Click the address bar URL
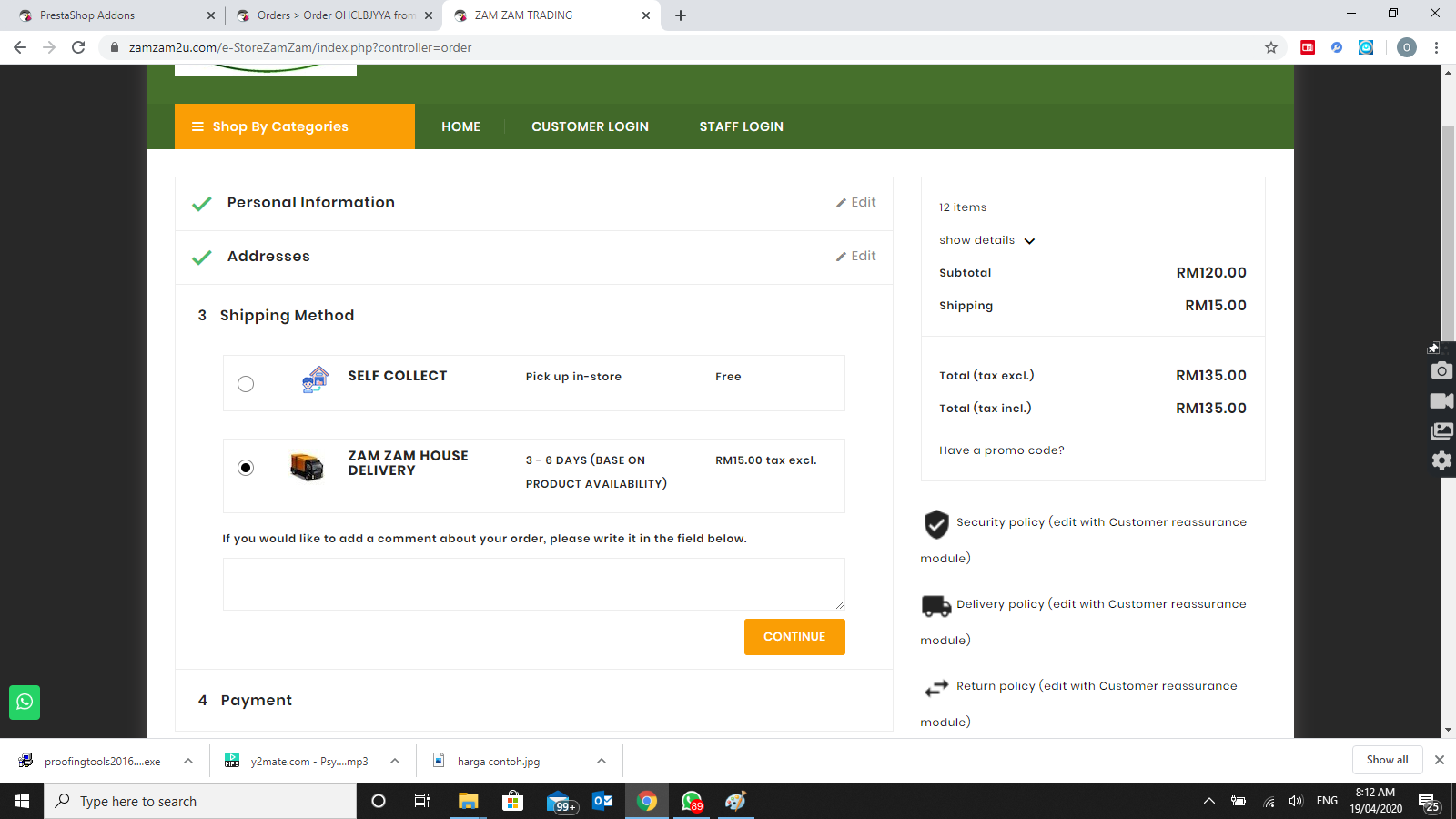Viewport: 1456px width, 819px height. click(x=300, y=48)
